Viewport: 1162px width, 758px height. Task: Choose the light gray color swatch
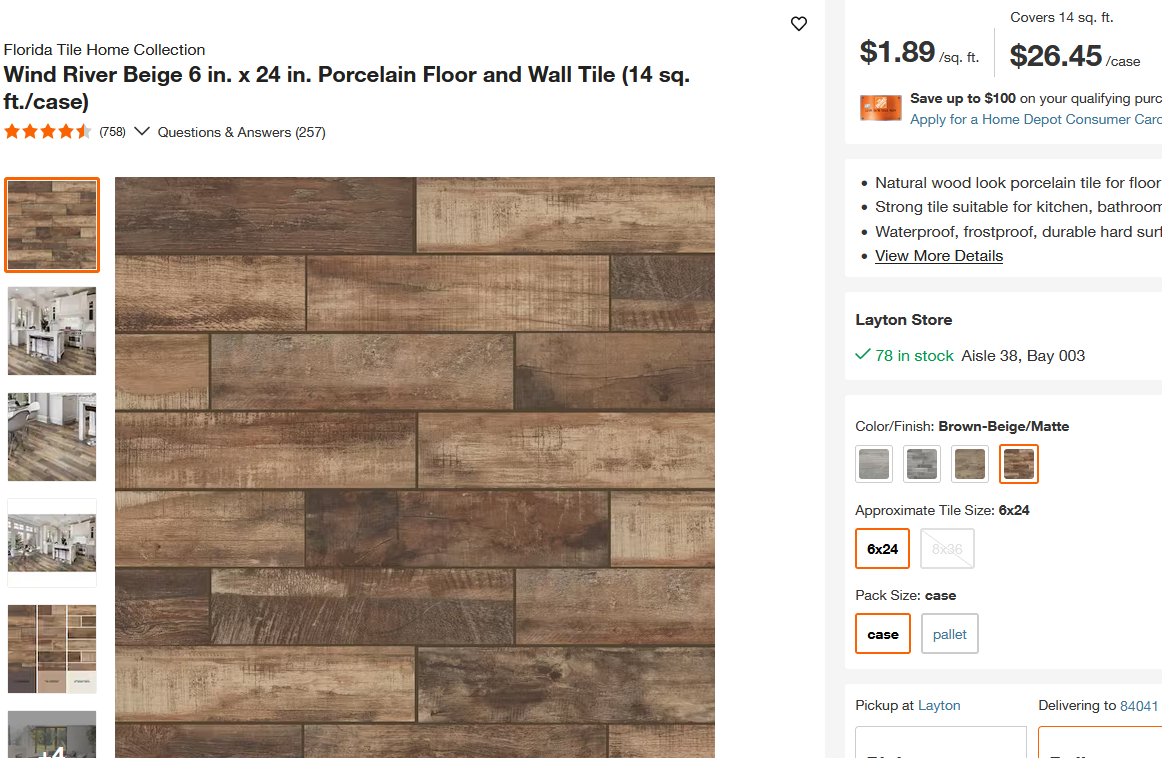874,464
